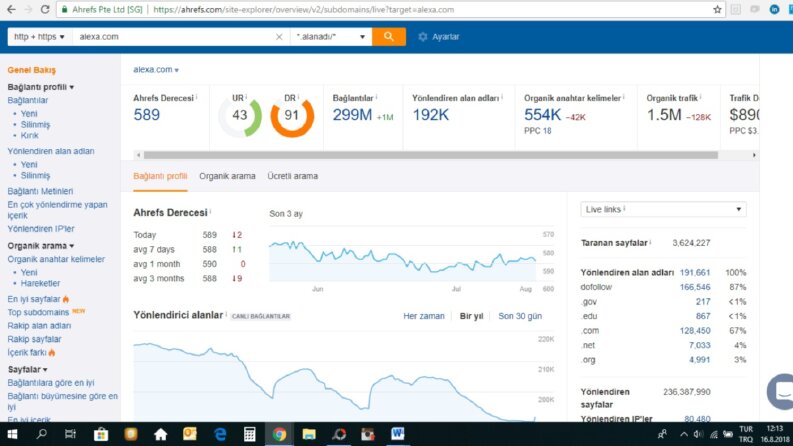The image size is (793, 446).
Task: Open taskbar search magnifier
Action: [x=41, y=434]
